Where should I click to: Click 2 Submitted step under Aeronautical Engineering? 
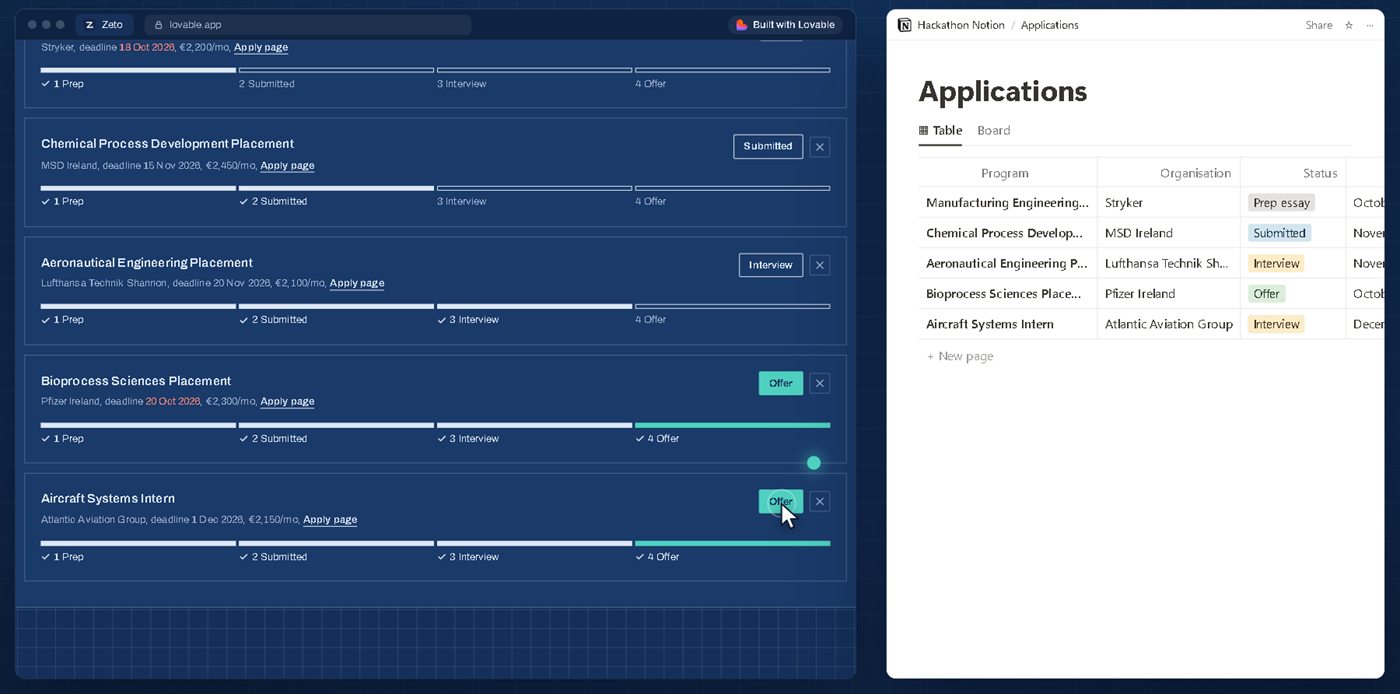tap(336, 315)
